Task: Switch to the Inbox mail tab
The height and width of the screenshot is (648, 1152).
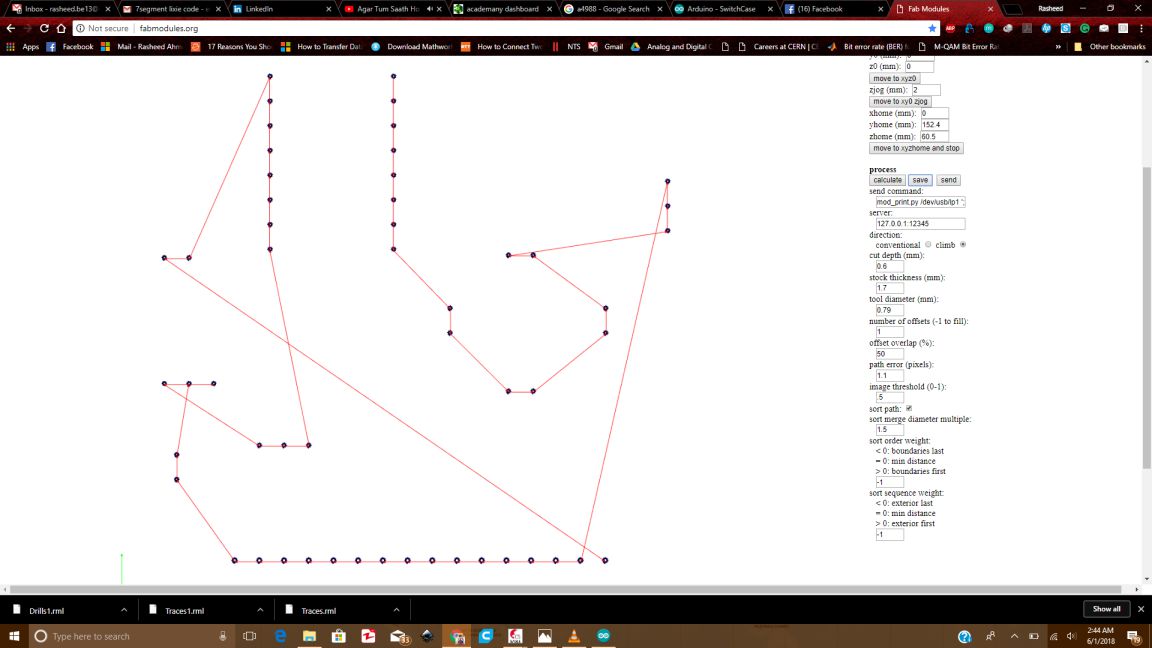Action: coord(61,9)
